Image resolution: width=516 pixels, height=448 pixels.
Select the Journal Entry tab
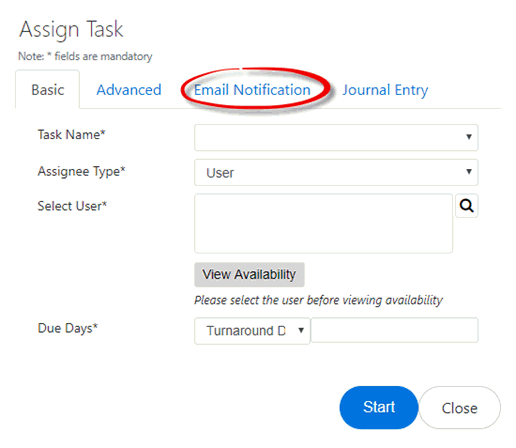point(385,90)
